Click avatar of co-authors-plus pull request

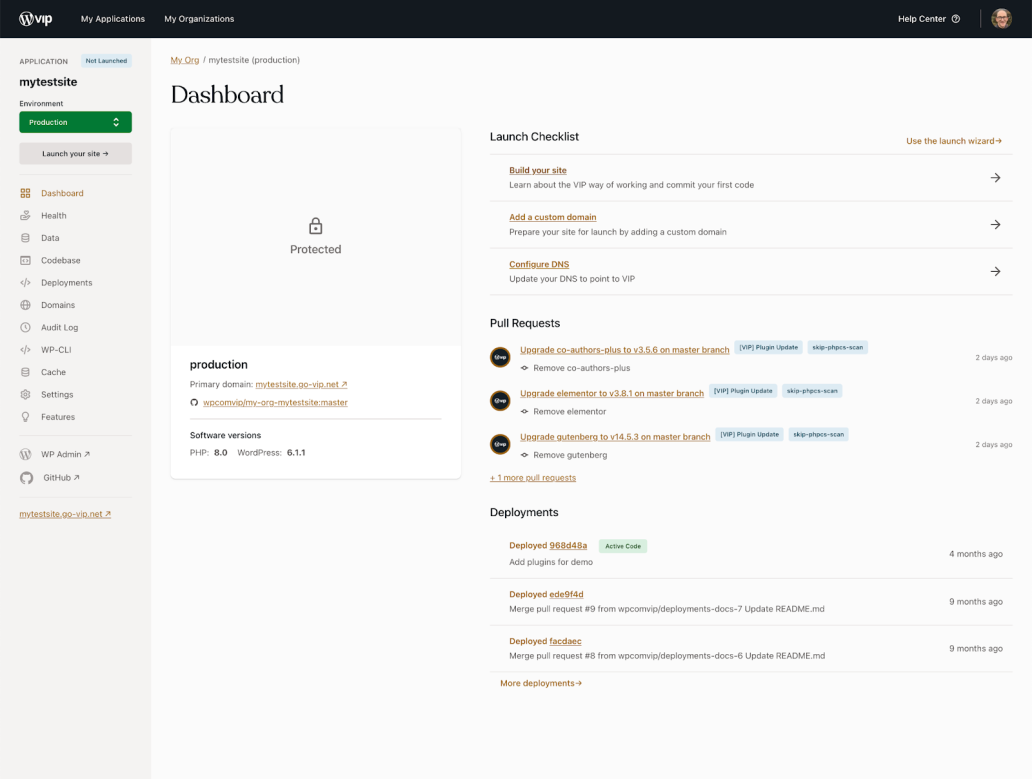tap(500, 357)
